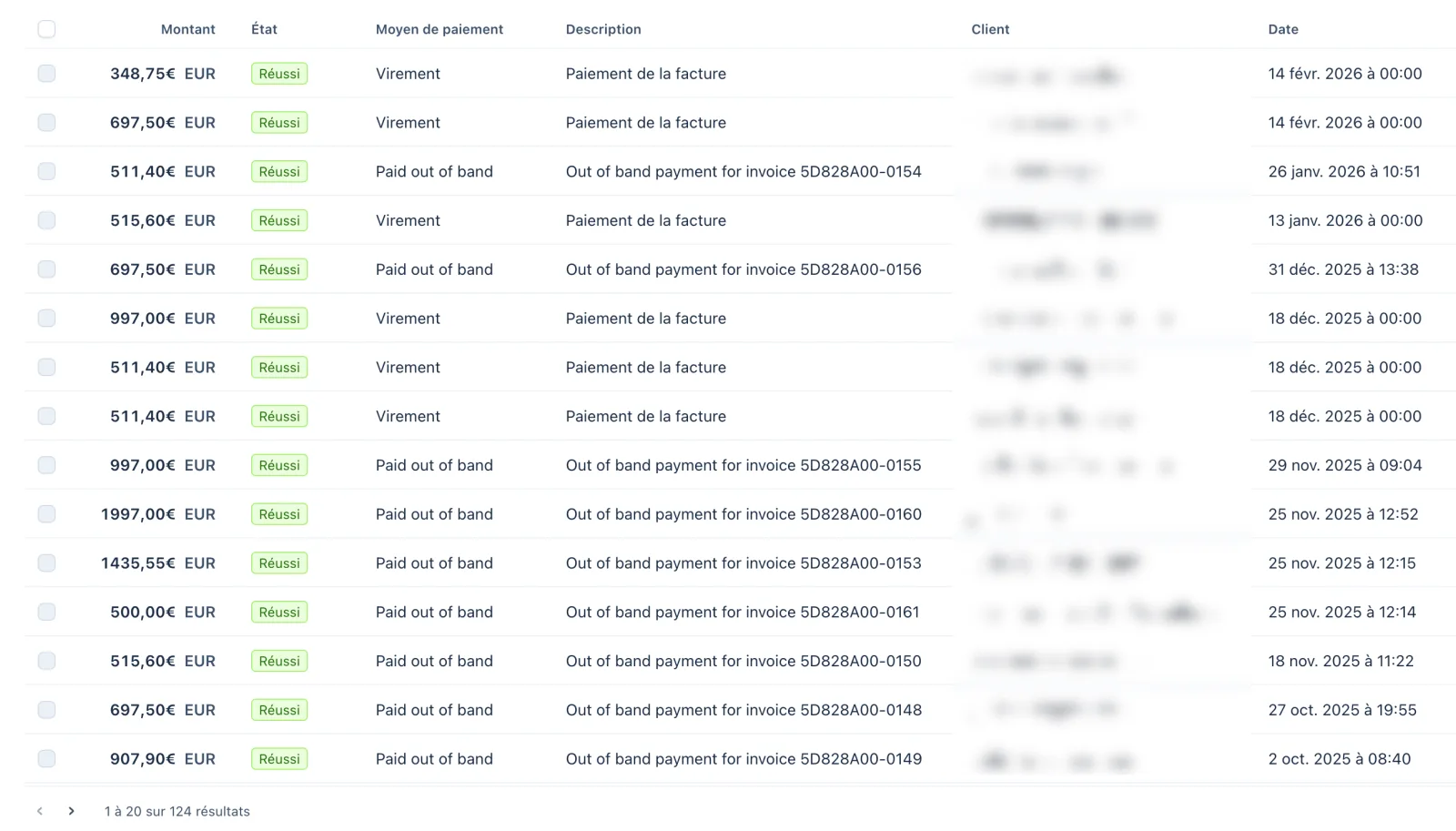This screenshot has width=1456, height=831.
Task: Go to previous page of results
Action: pos(40,811)
